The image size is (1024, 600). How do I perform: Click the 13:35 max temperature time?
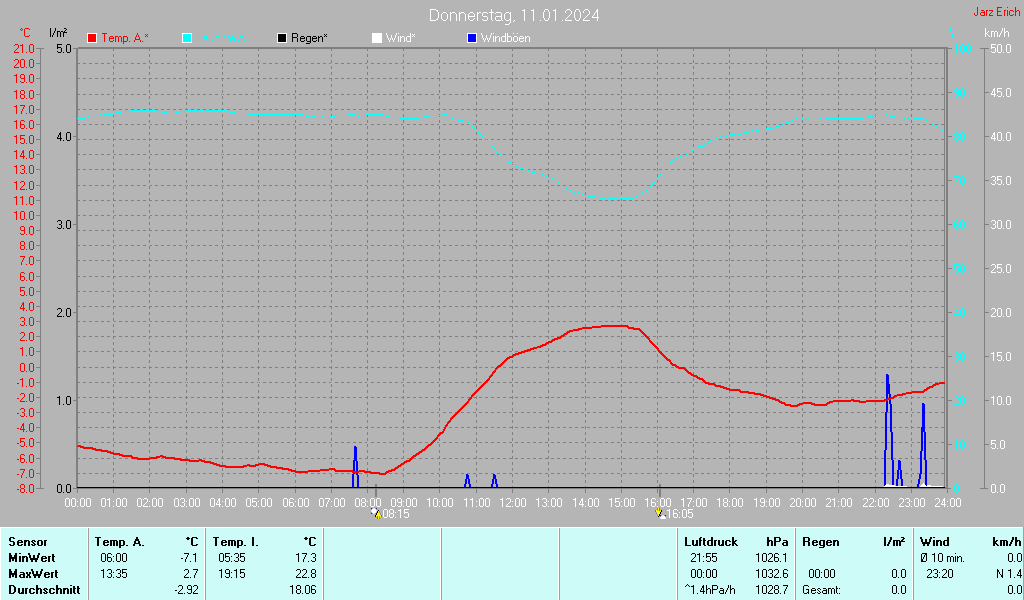click(x=114, y=574)
